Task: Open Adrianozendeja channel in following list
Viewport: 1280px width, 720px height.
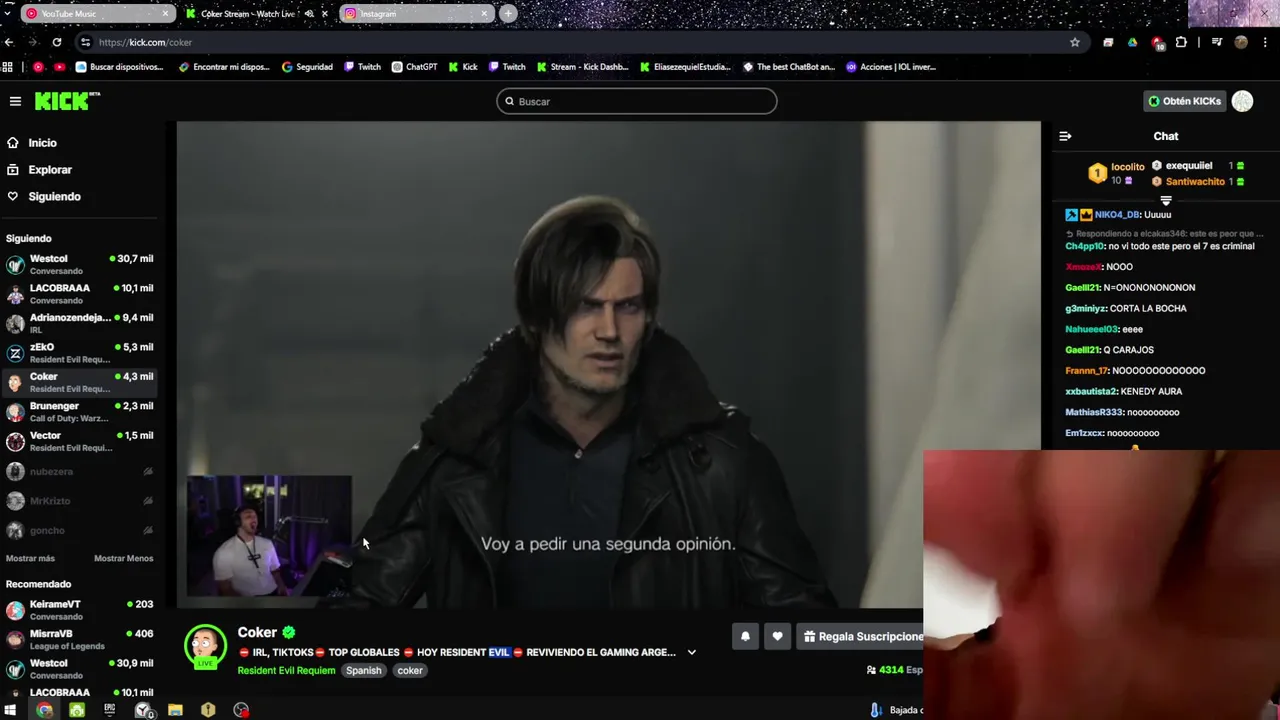Action: pos(80,323)
